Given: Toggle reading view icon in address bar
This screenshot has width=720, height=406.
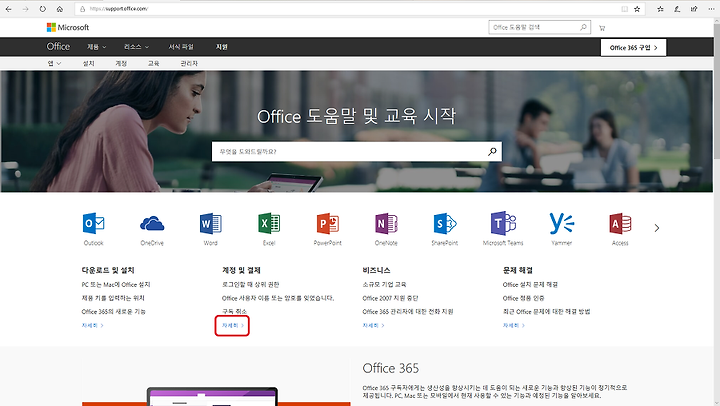Looking at the screenshot, I should 624,9.
